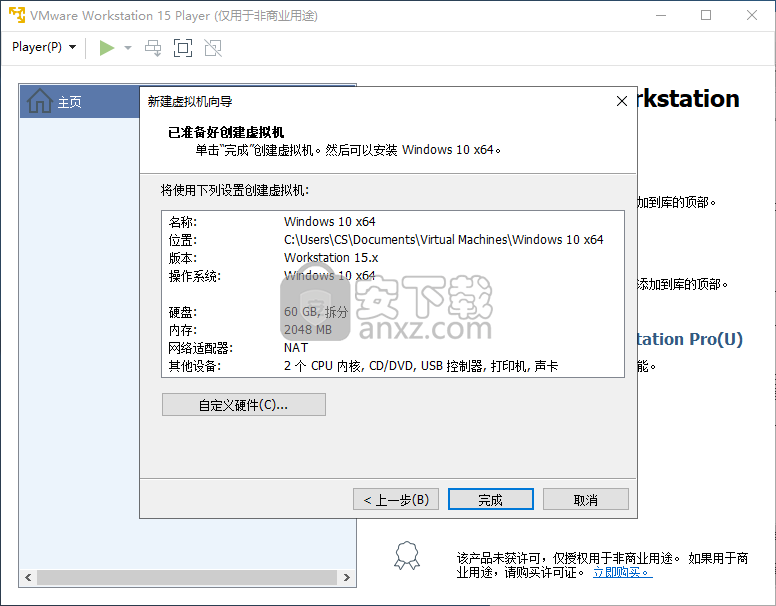Click the 立即购买 purchase link
Viewport: 776px width, 606px height.
coord(622,572)
